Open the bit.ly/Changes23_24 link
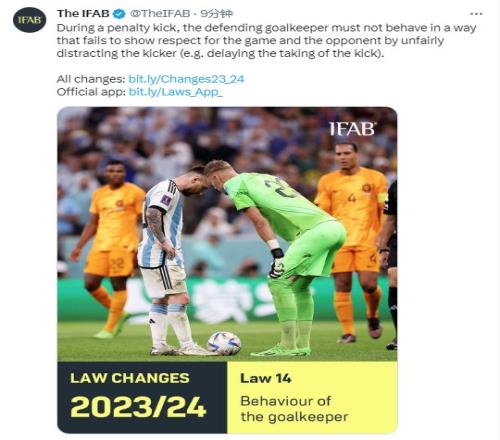This screenshot has height=440, width=500. pyautogui.click(x=186, y=79)
